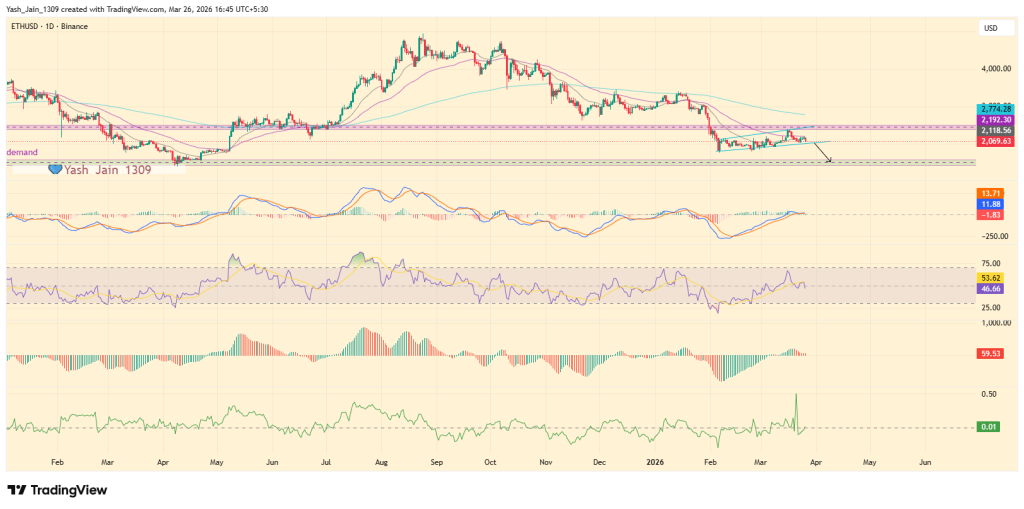Viewport: 1024px width, 509px height.
Task: Click the red 2,069.63 current price label
Action: [996, 142]
